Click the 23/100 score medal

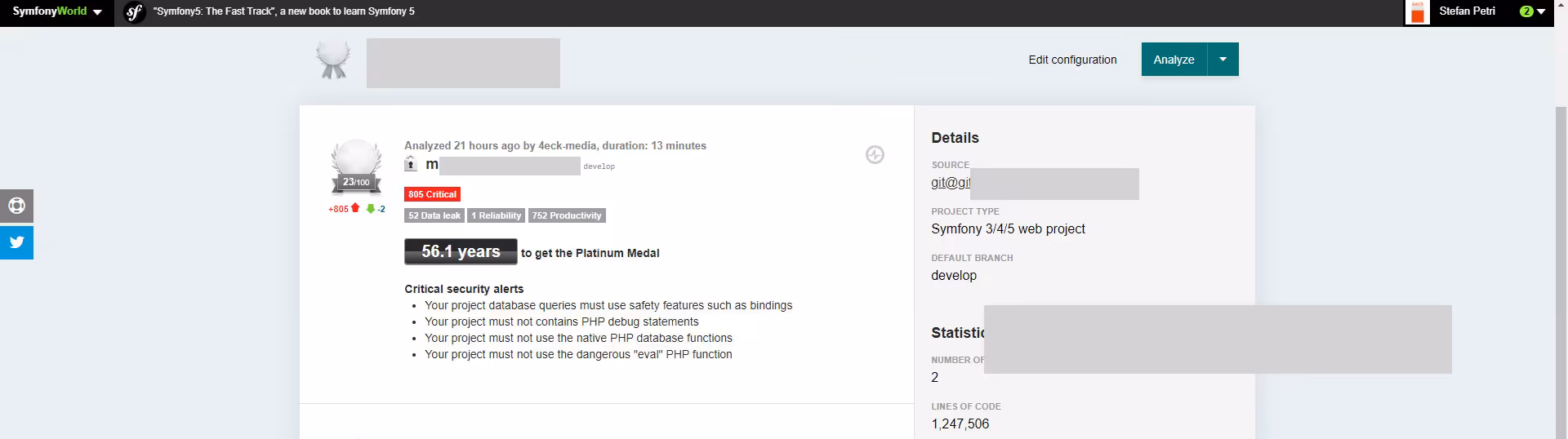click(355, 168)
